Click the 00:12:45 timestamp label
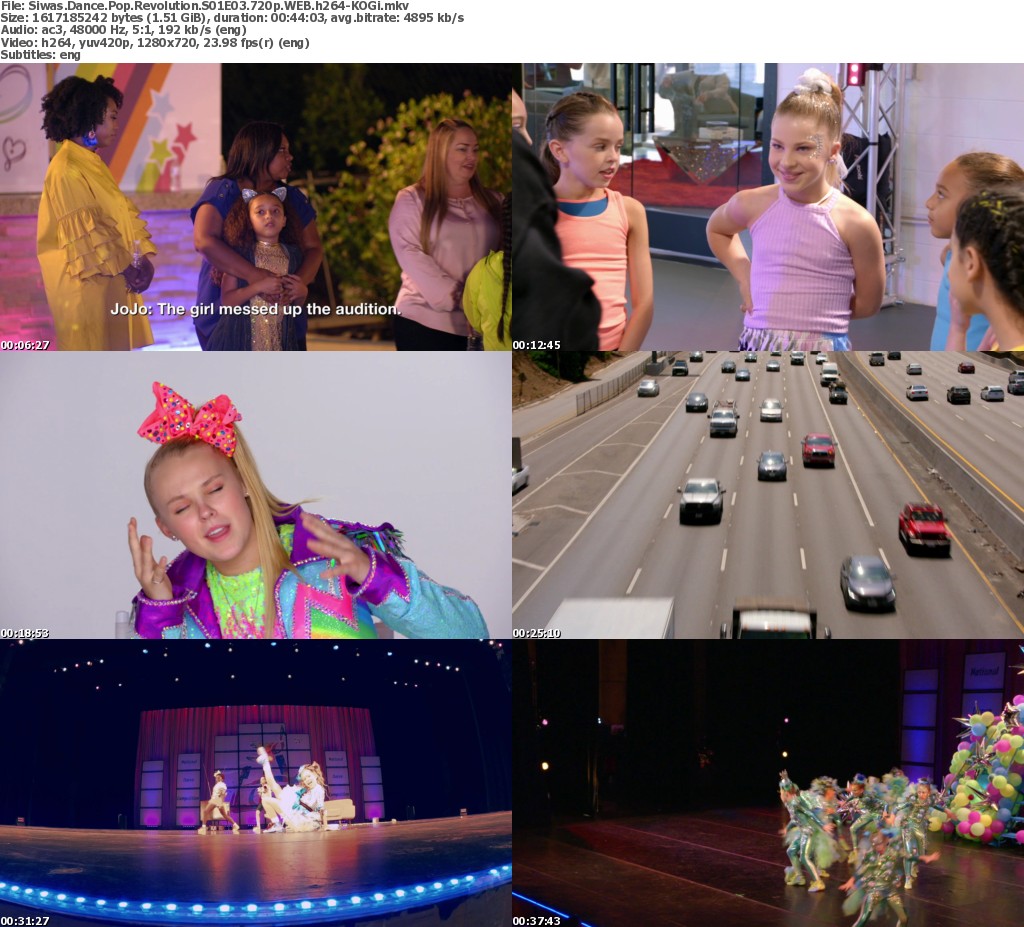Viewport: 1024px width, 927px height. pyautogui.click(x=537, y=345)
